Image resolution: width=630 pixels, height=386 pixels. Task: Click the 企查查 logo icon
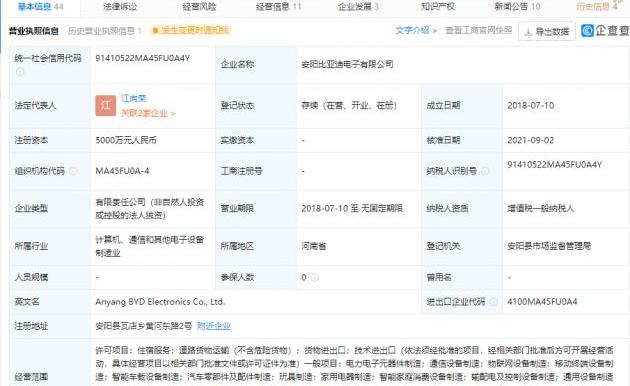(x=587, y=31)
